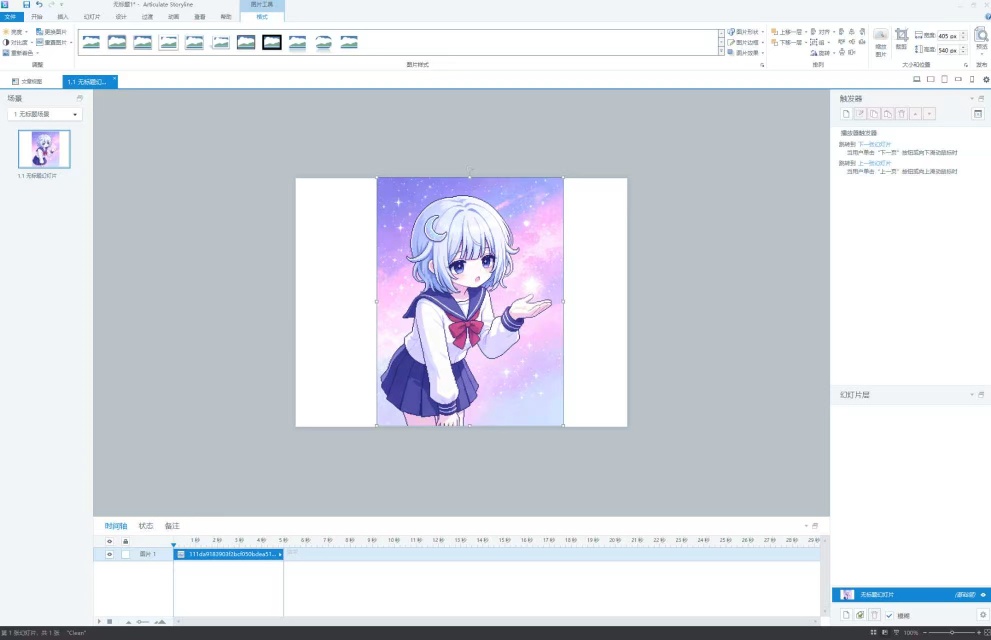Switch to the 开始 ribbon tab
Viewport: 991px width, 640px height.
(37, 17)
